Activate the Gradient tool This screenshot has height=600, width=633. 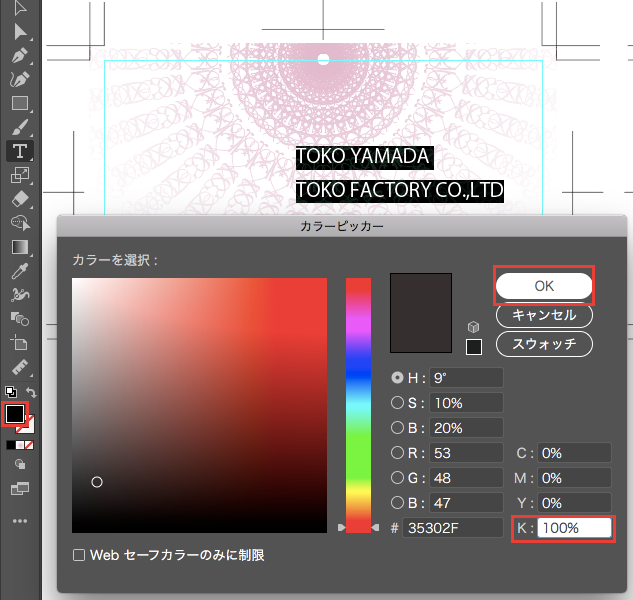pyautogui.click(x=19, y=247)
